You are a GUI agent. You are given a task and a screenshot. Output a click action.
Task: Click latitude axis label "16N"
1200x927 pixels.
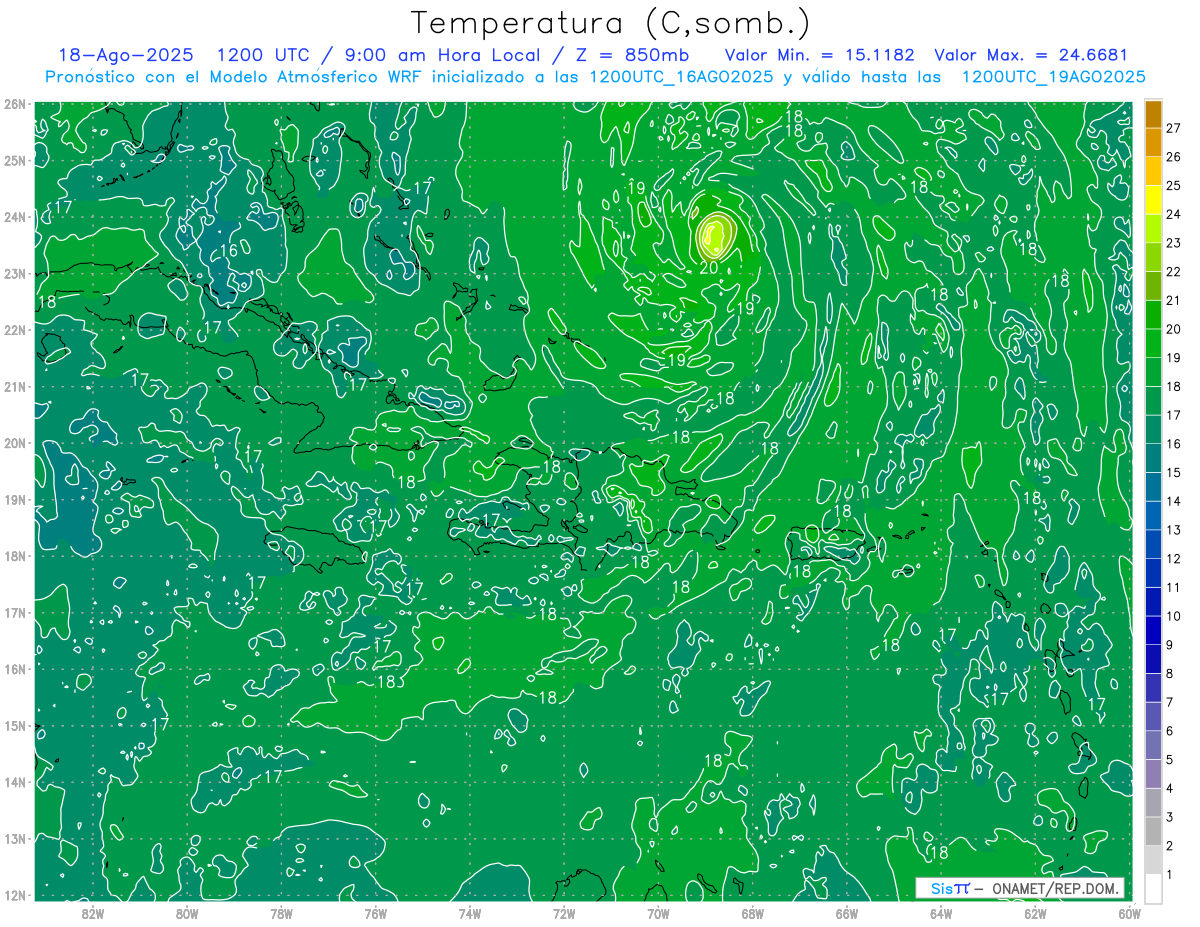[14, 669]
